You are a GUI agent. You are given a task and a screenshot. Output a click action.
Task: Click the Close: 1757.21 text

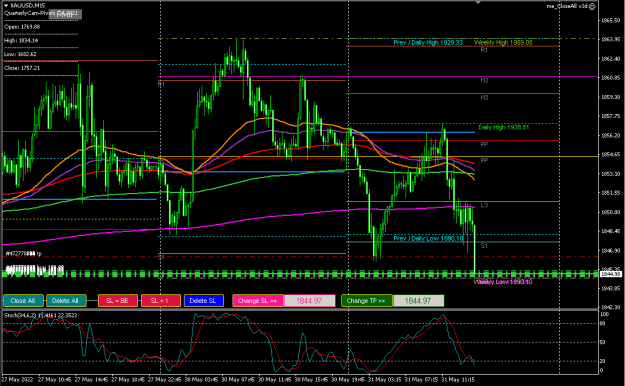(x=22, y=68)
